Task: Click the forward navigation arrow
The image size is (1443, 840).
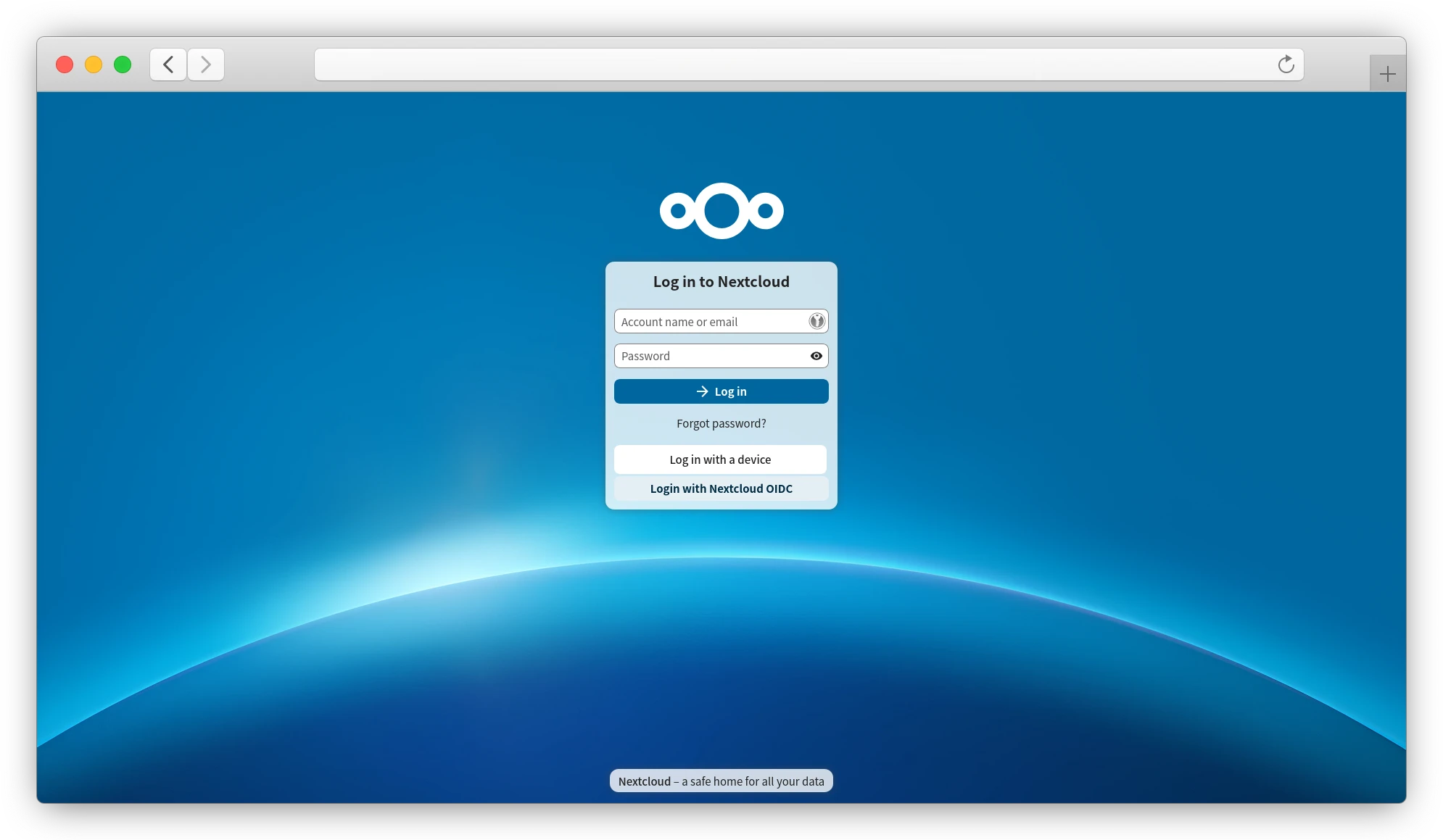Action: [x=206, y=65]
